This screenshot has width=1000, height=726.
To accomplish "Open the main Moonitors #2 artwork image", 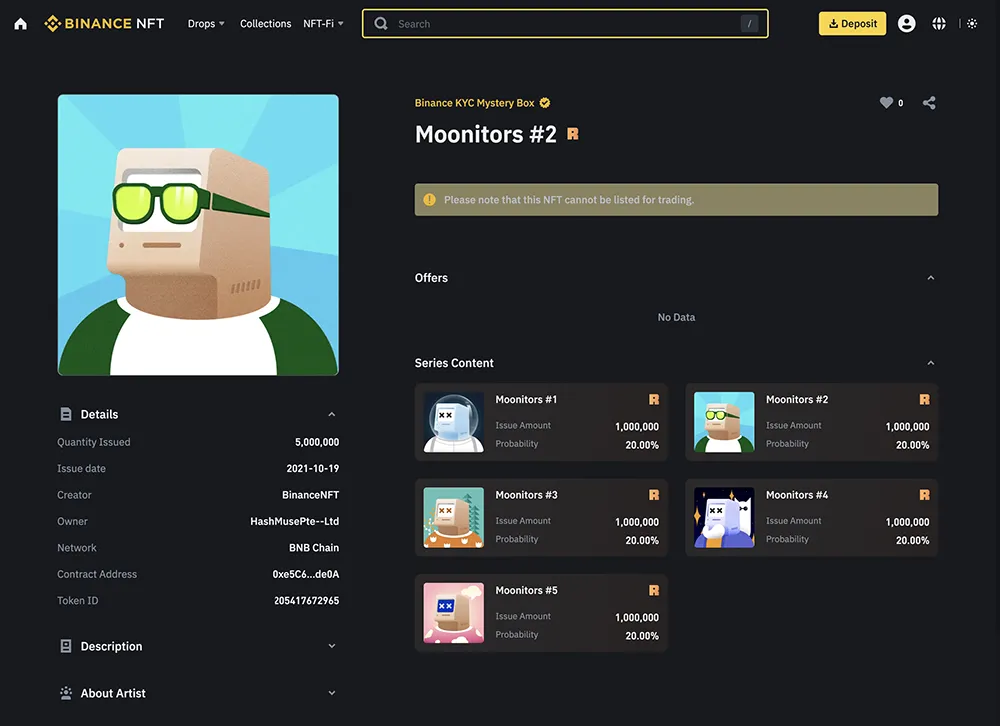I will [198, 235].
